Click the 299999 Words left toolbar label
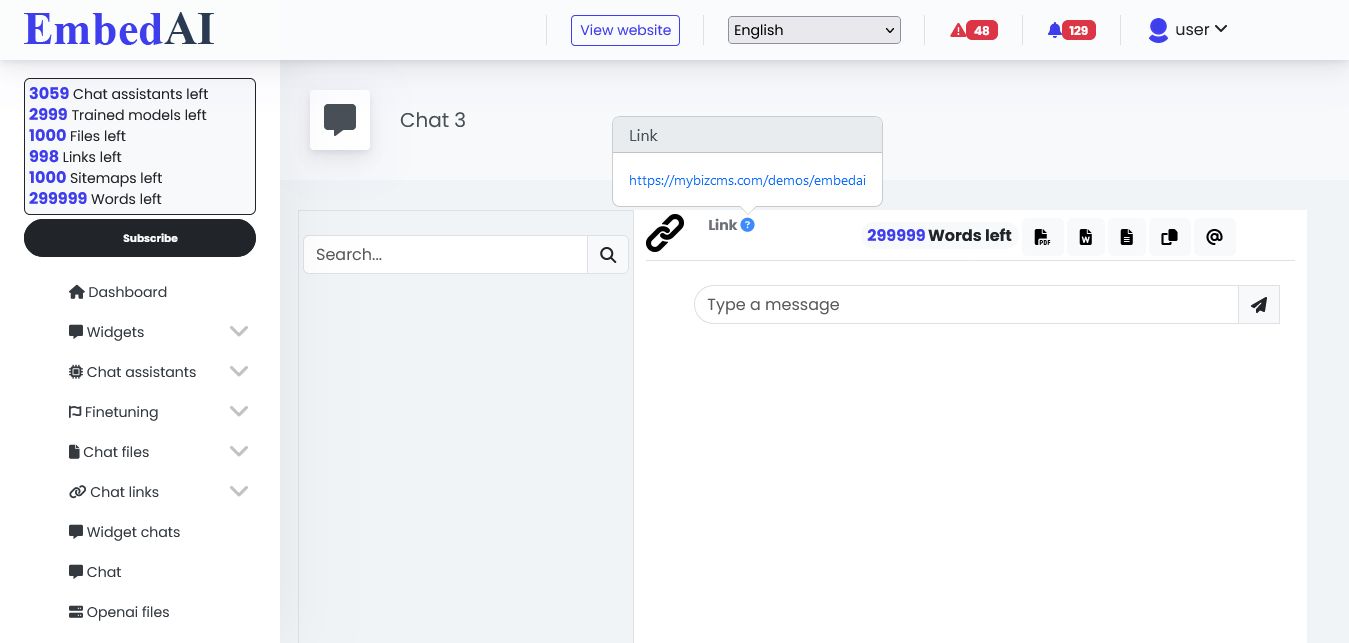Screen dimensions: 1349x643 click(939, 236)
